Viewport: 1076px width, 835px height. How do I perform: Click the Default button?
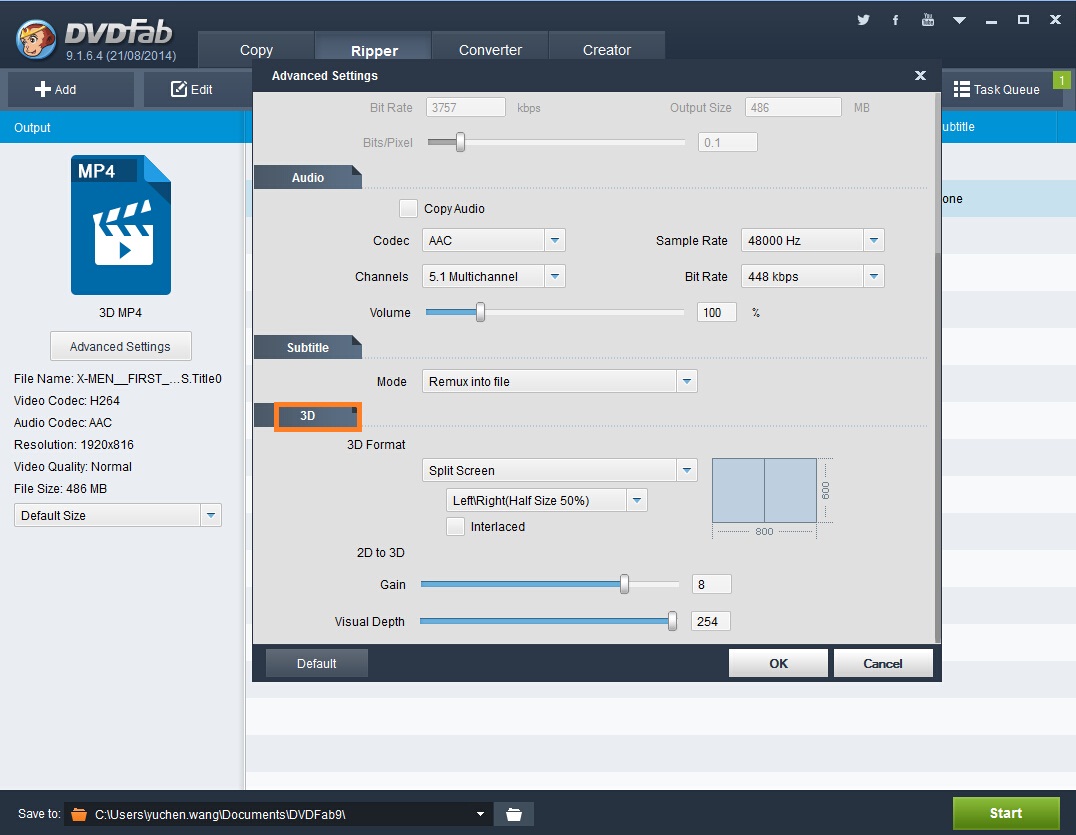316,663
